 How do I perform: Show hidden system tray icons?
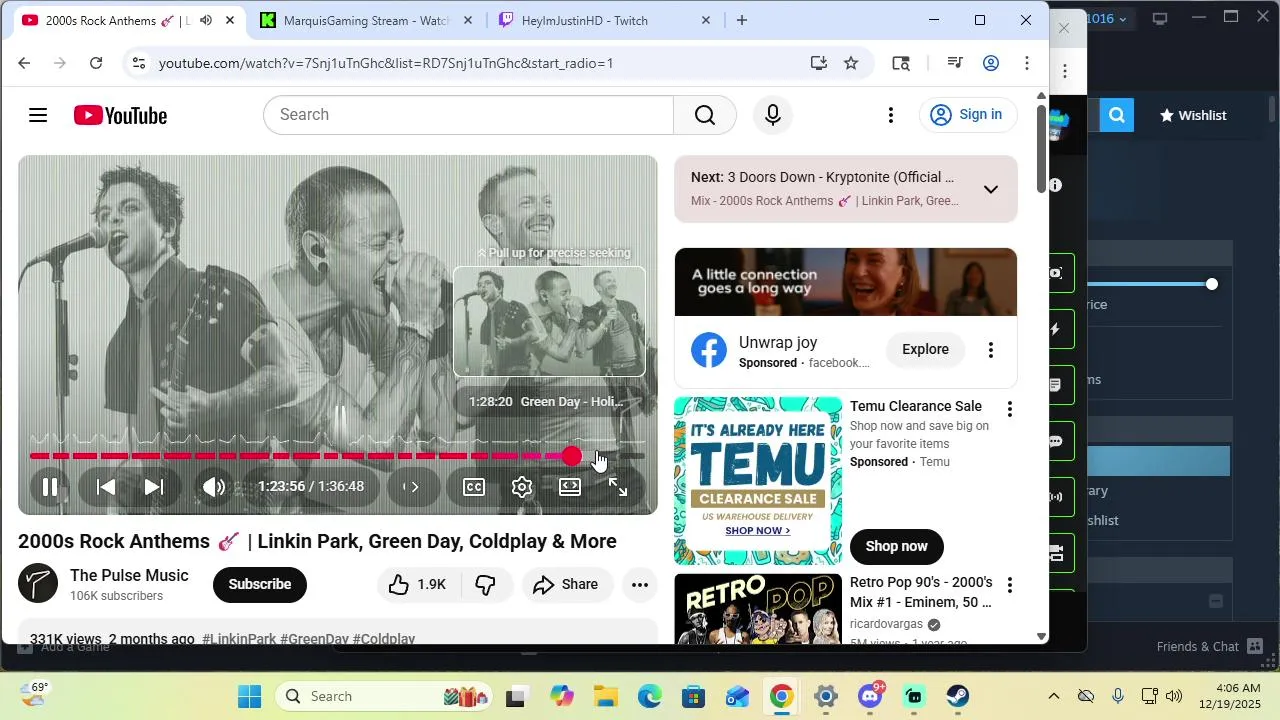coord(1053,696)
